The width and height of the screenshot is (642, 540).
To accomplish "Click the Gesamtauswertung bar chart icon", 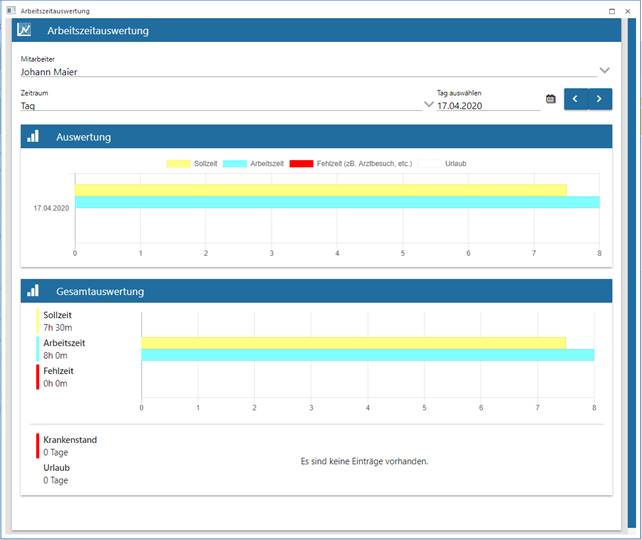I will tap(33, 291).
